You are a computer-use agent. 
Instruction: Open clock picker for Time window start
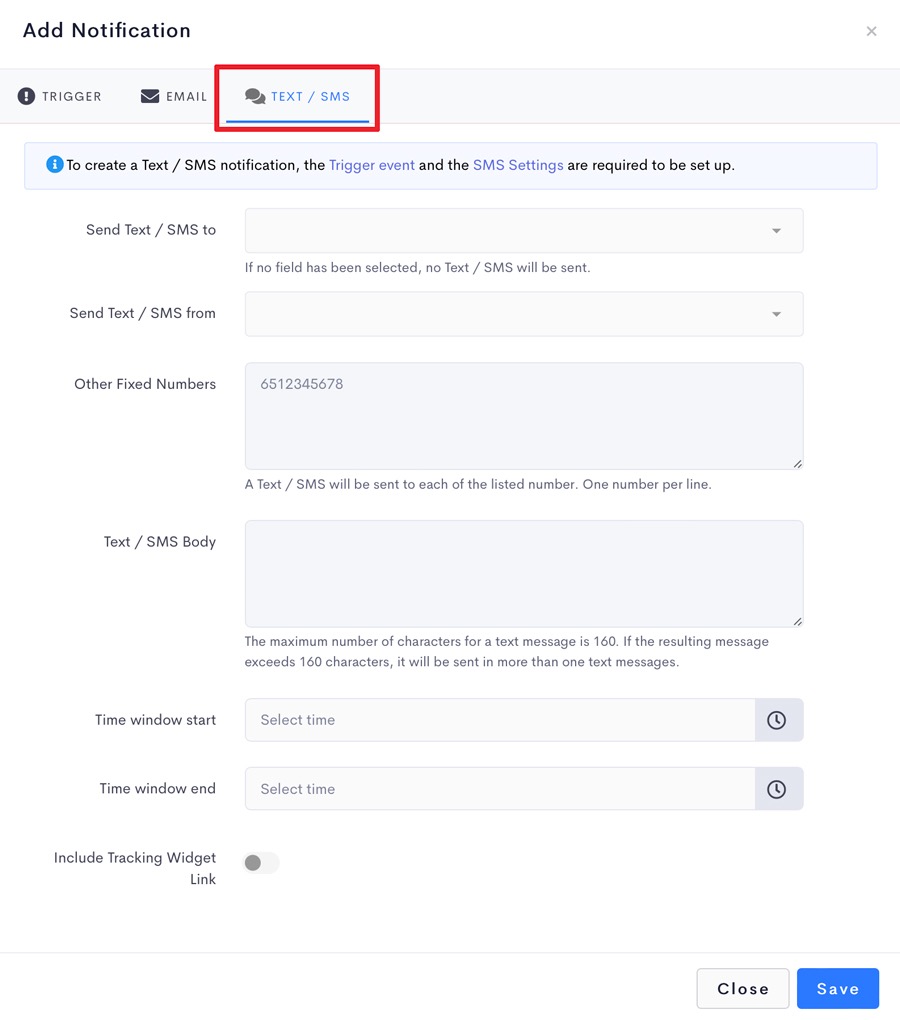click(x=778, y=720)
